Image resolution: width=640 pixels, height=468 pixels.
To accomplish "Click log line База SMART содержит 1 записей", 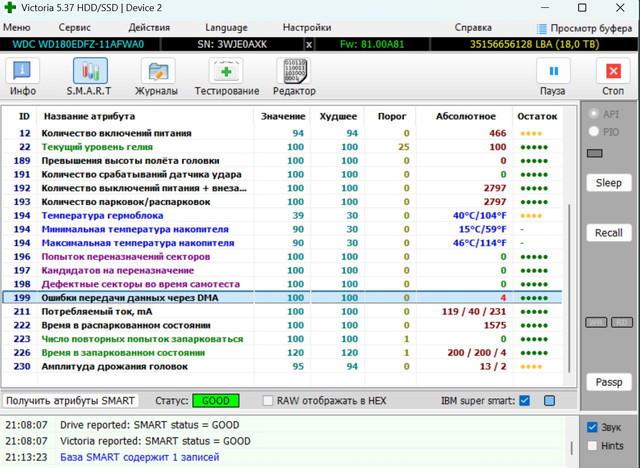I will (140, 457).
